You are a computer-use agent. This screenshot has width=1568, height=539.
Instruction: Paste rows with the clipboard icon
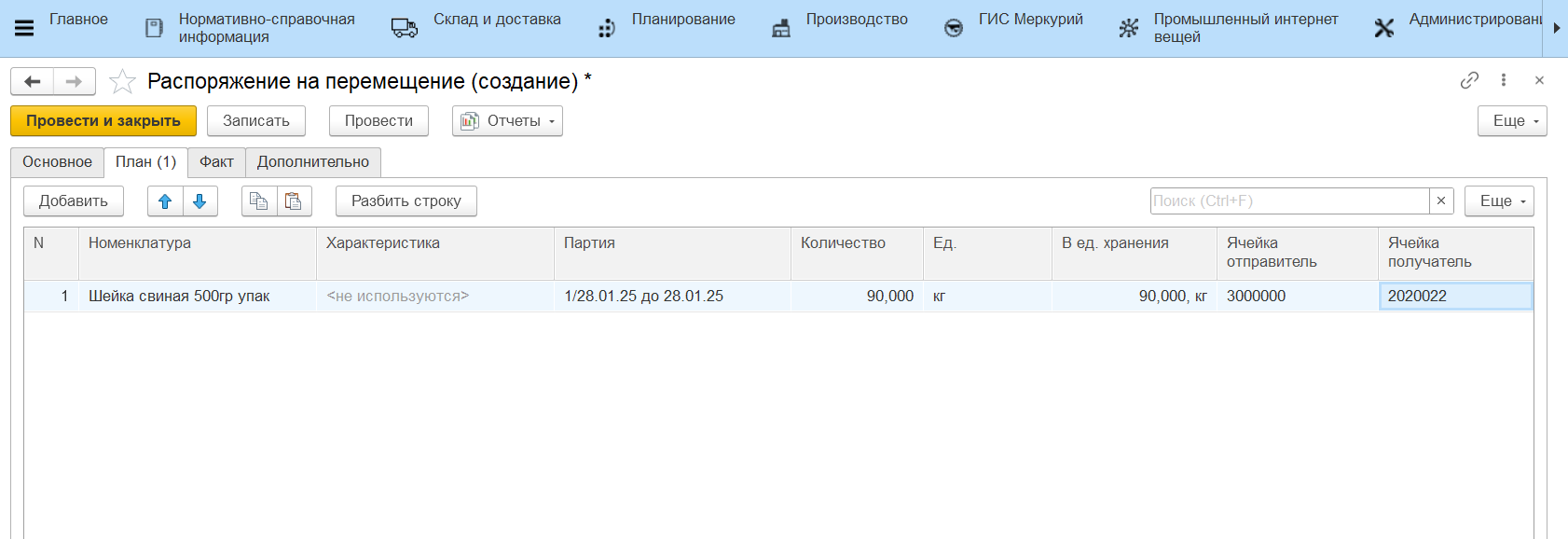point(294,201)
